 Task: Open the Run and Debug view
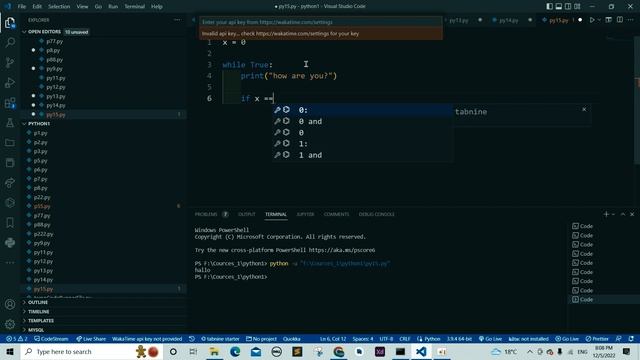(10, 82)
